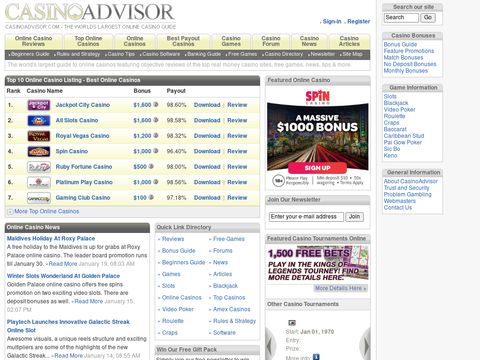Click Free Games in Quick Link Directory
Viewport: 480px width, 360px height.
pyautogui.click(x=229, y=239)
